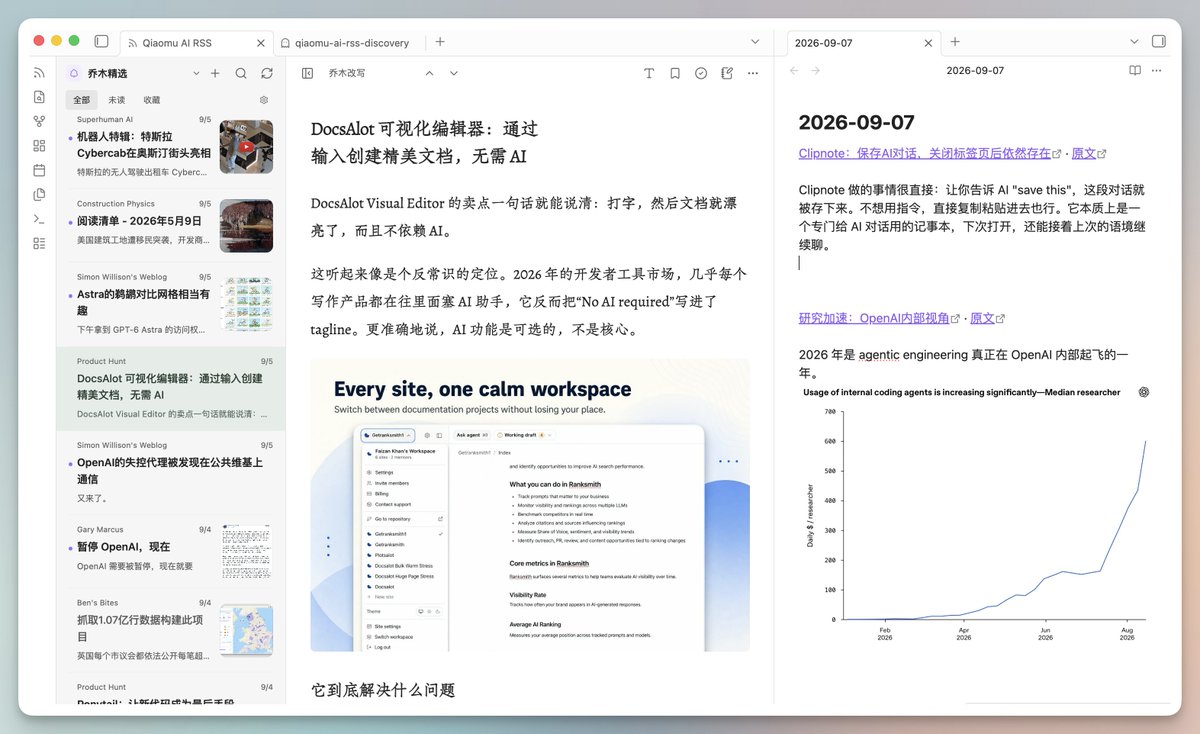Open daily note calendar icon in ribbon
Viewport: 1200px width, 734px height.
[x=39, y=170]
